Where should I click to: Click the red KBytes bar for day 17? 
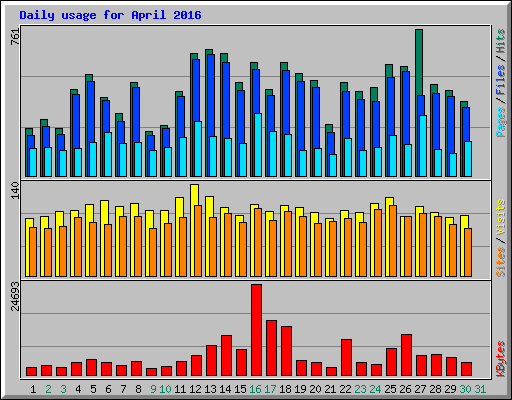271,348
